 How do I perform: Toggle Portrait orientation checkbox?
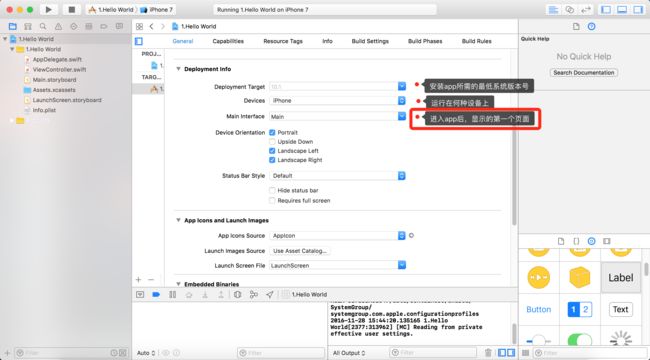tap(272, 132)
